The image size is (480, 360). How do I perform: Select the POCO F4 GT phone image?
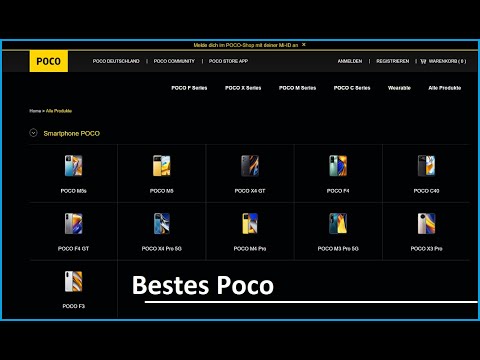coord(73,223)
